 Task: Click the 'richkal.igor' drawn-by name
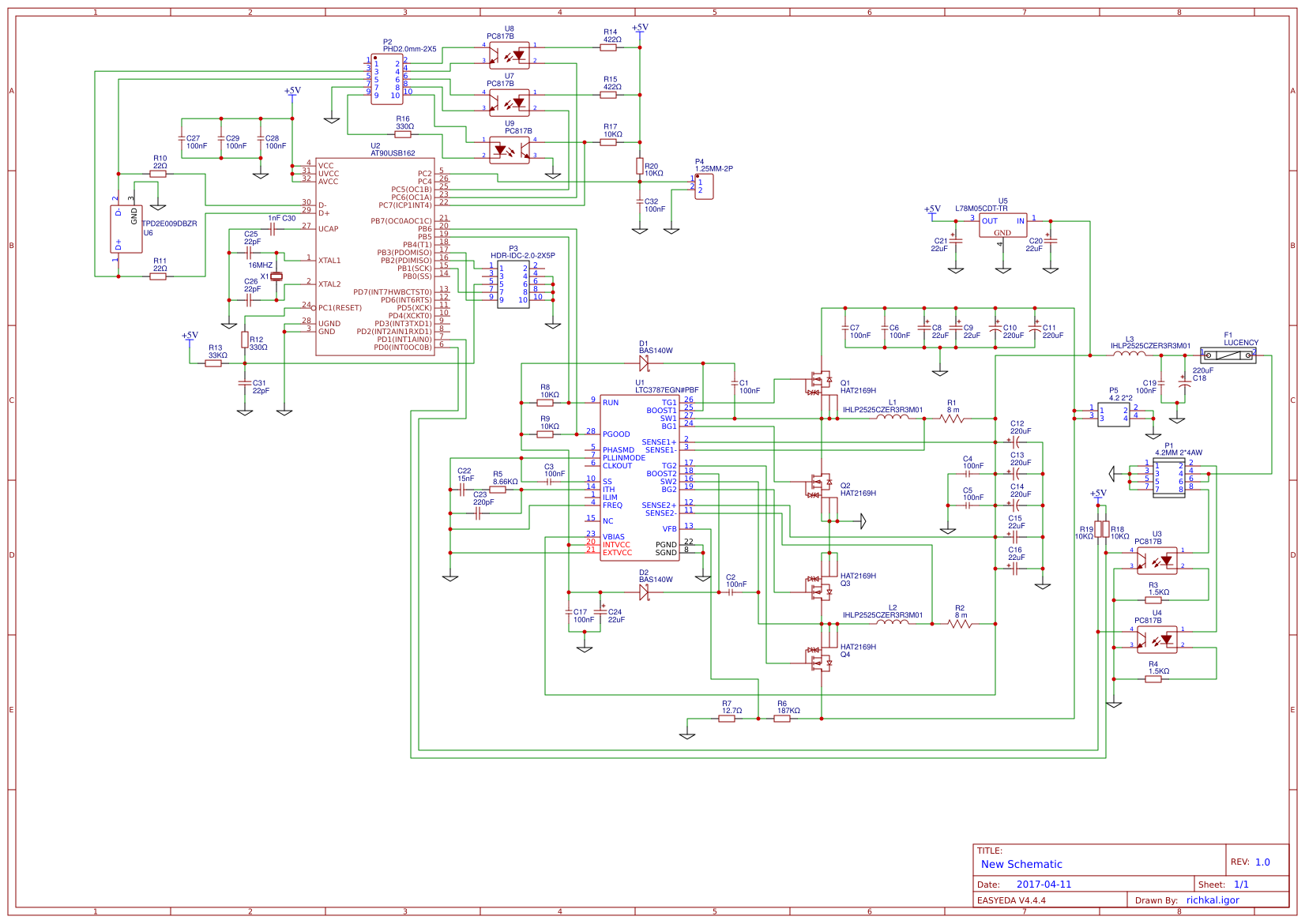click(1213, 900)
